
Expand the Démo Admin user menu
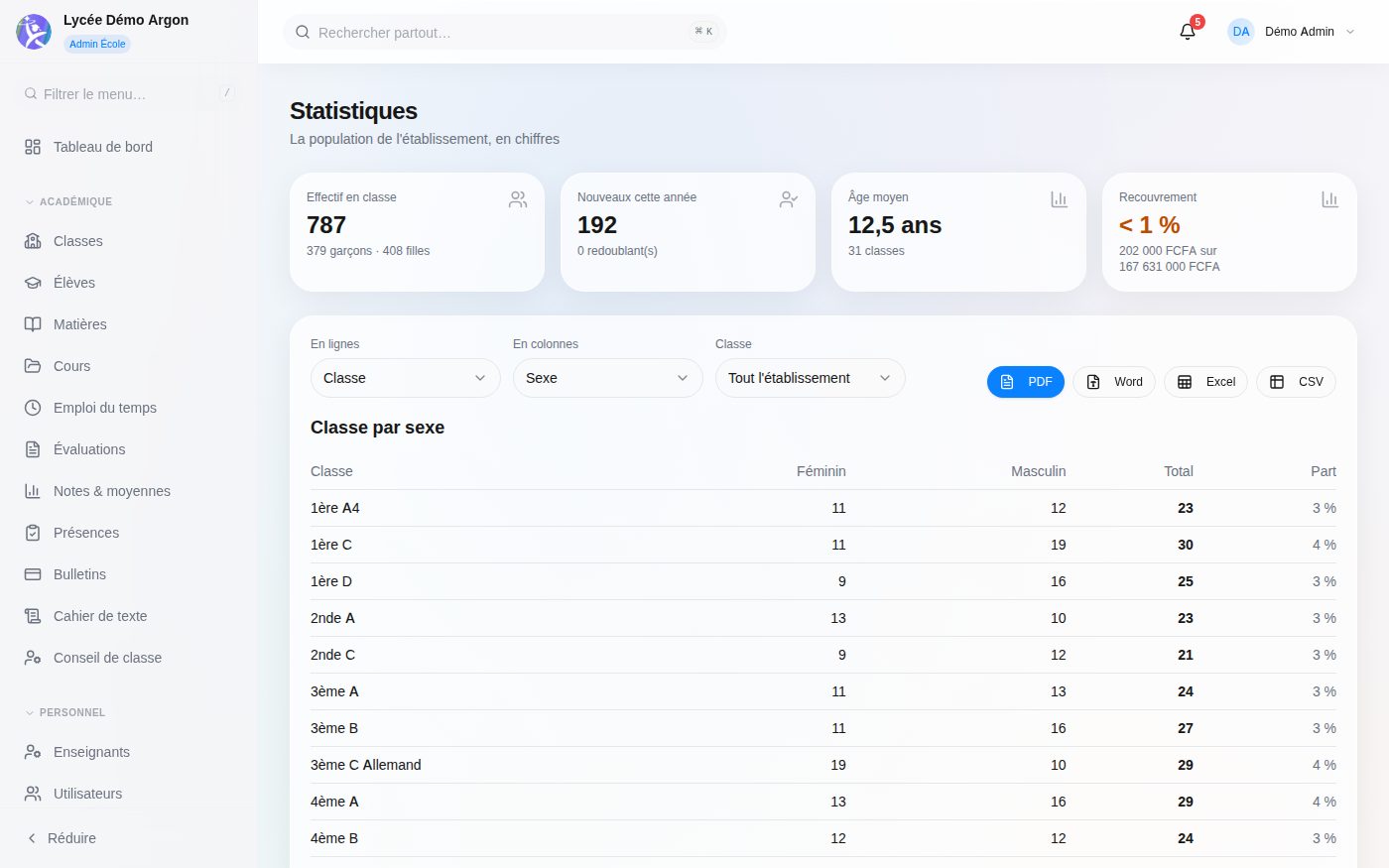(1292, 32)
